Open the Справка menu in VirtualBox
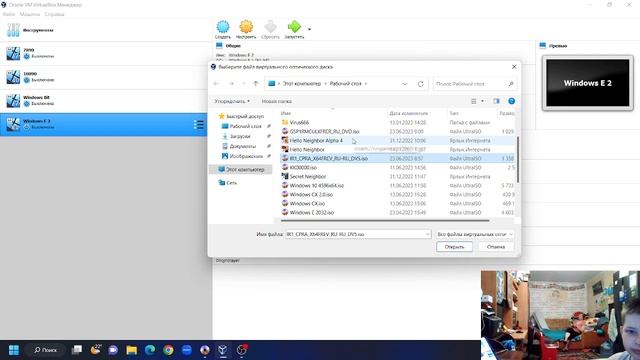The image size is (640, 360). 54,14
